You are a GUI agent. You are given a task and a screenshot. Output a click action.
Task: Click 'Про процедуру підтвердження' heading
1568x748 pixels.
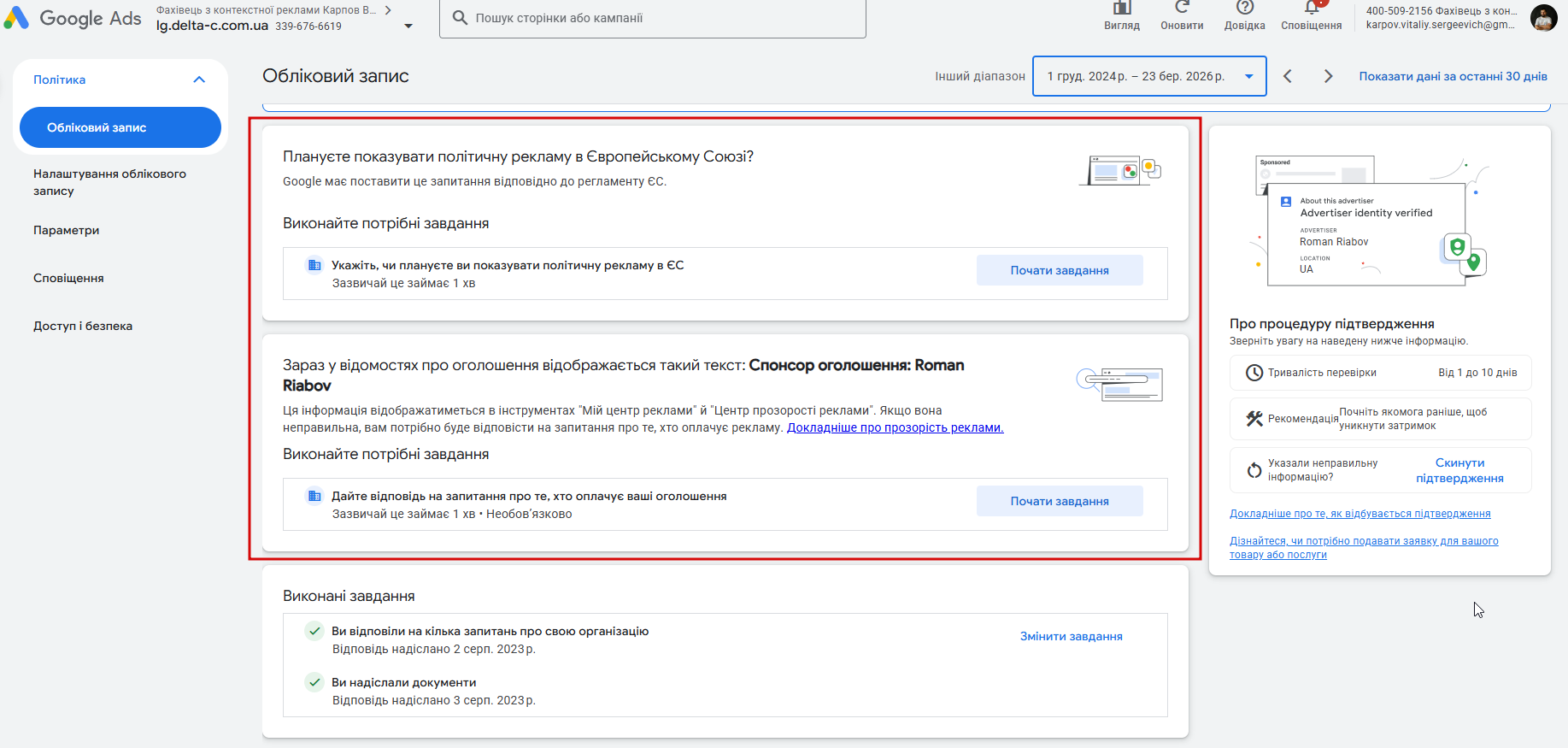pos(1331,323)
